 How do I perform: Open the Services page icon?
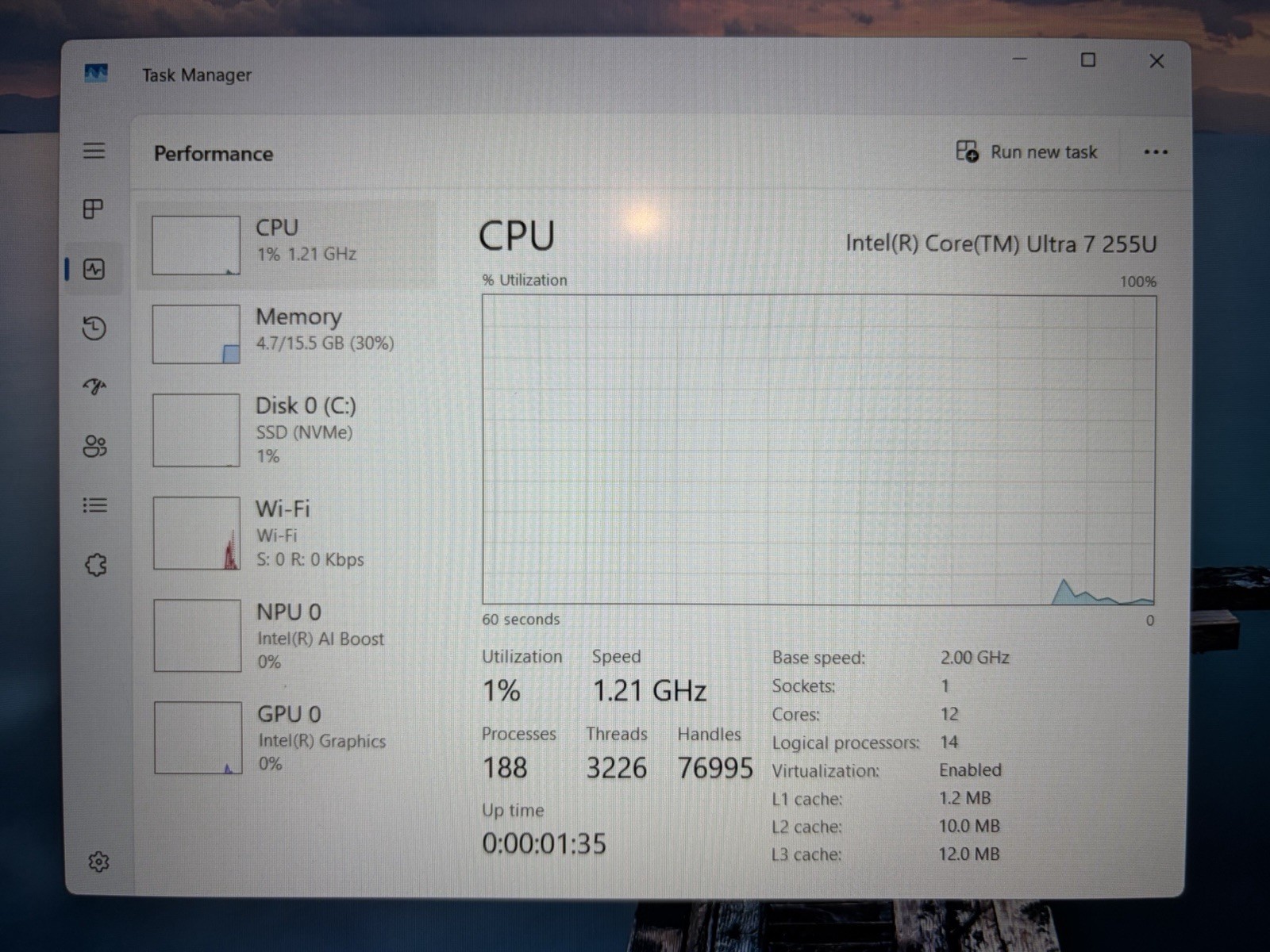pyautogui.click(x=95, y=565)
